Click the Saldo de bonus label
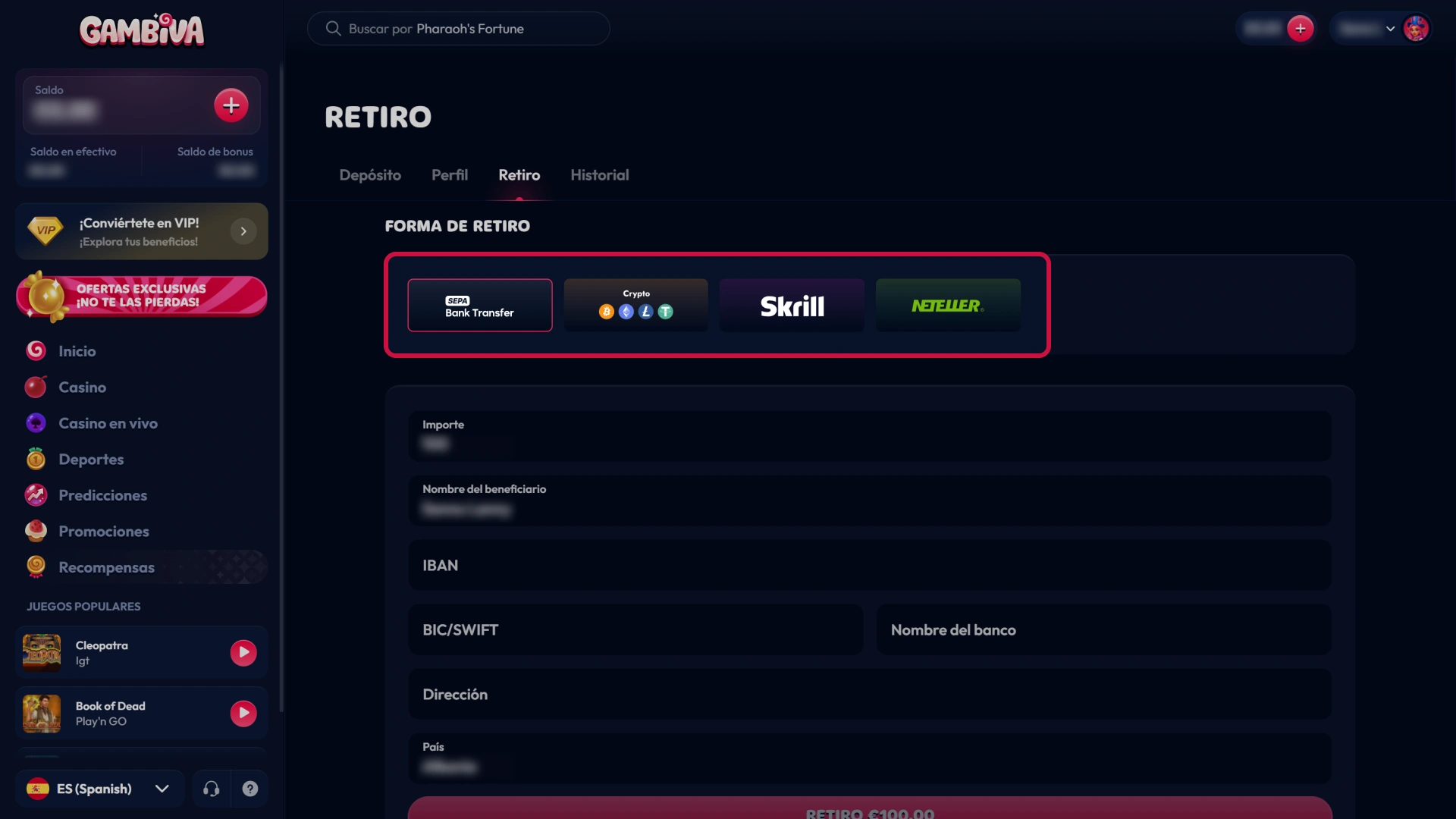This screenshot has height=819, width=1456. click(215, 152)
